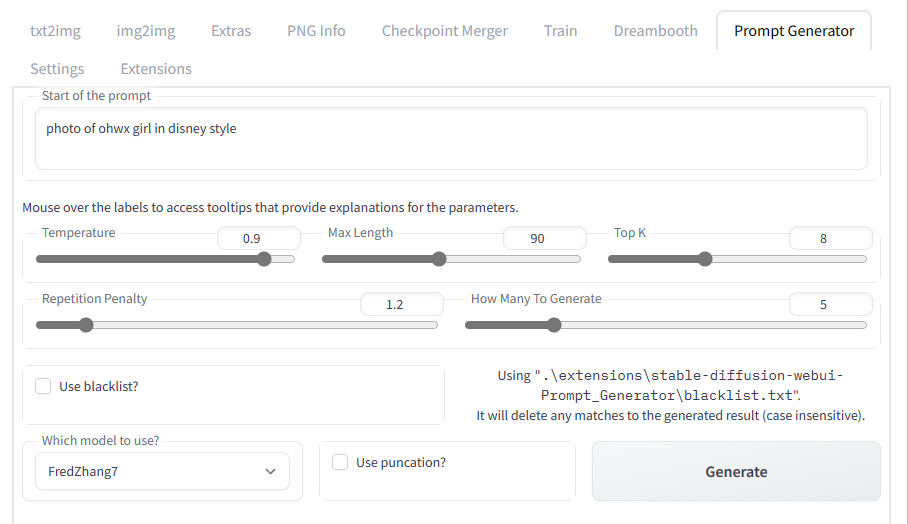Switch to the Train tab
Viewport: 908px width, 524px height.
pos(561,31)
